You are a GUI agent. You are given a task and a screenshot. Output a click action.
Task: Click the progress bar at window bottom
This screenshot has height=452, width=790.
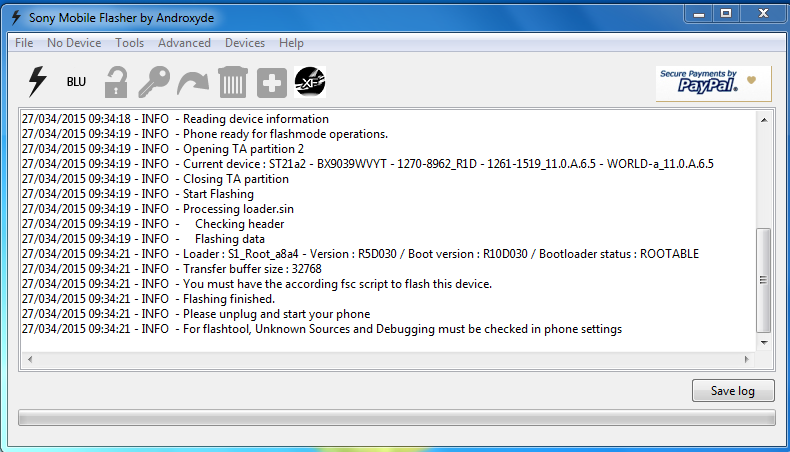[x=397, y=418]
